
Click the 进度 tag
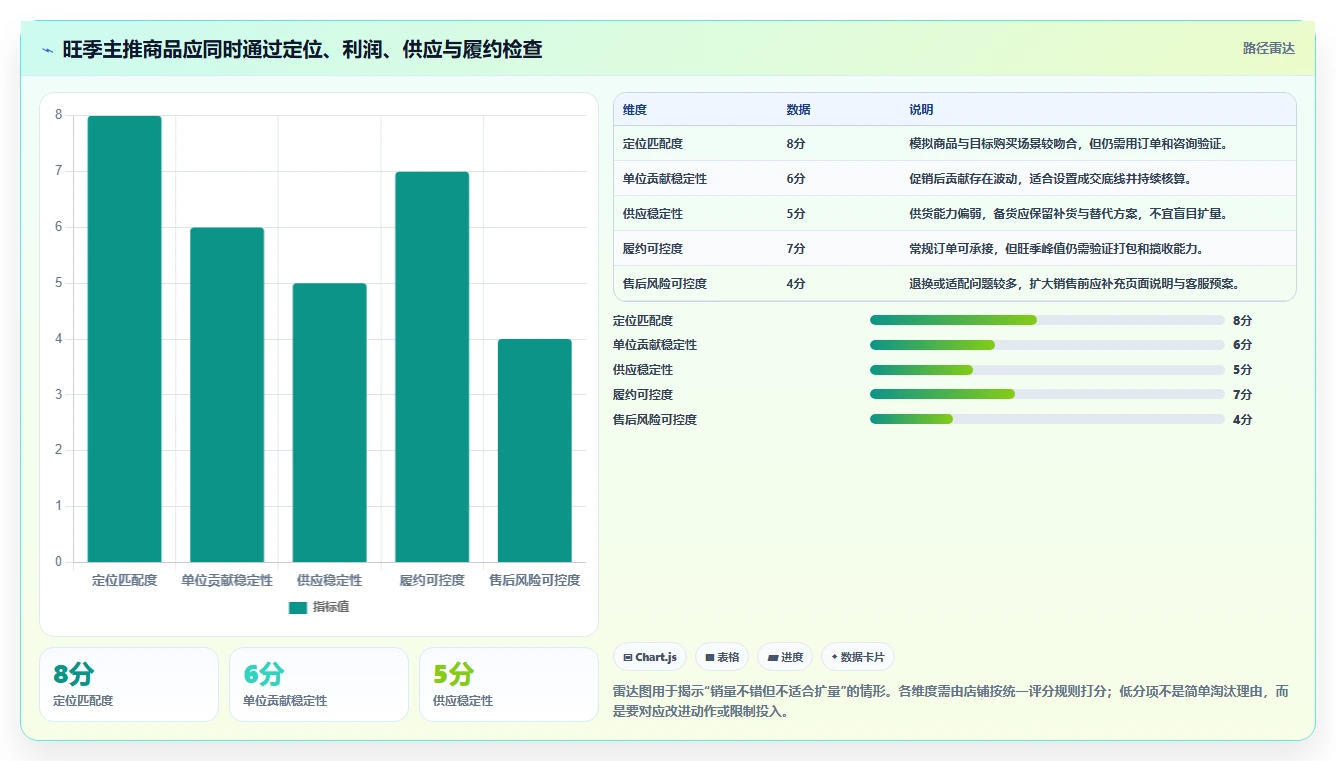[x=785, y=657]
